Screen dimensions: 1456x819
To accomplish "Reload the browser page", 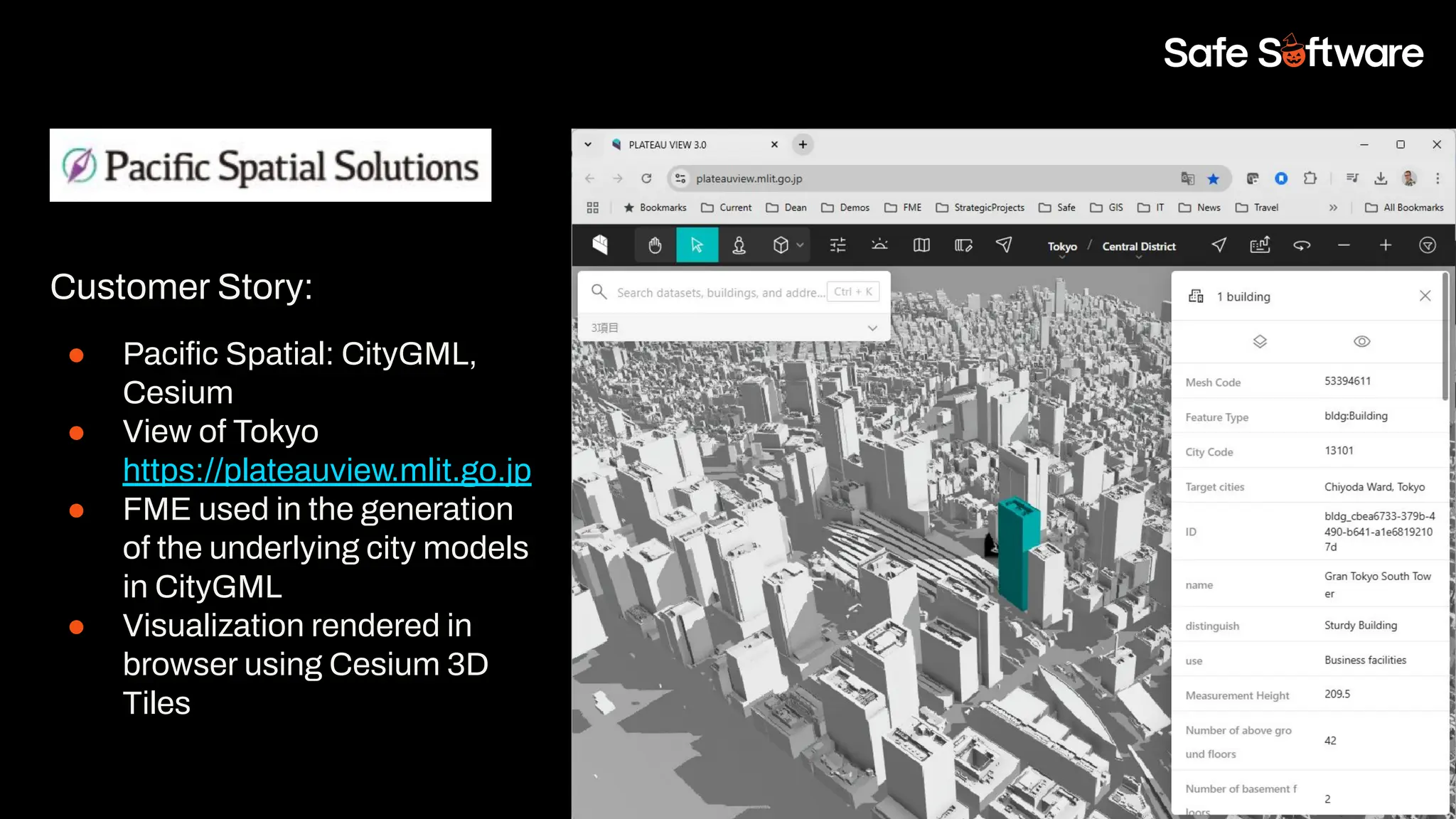I will click(646, 178).
